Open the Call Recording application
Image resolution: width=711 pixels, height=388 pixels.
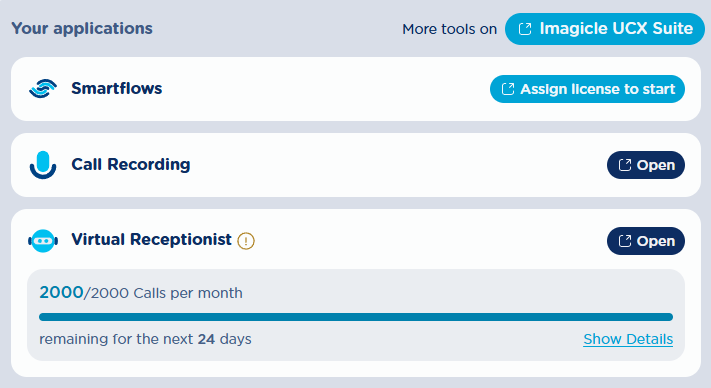[646, 165]
